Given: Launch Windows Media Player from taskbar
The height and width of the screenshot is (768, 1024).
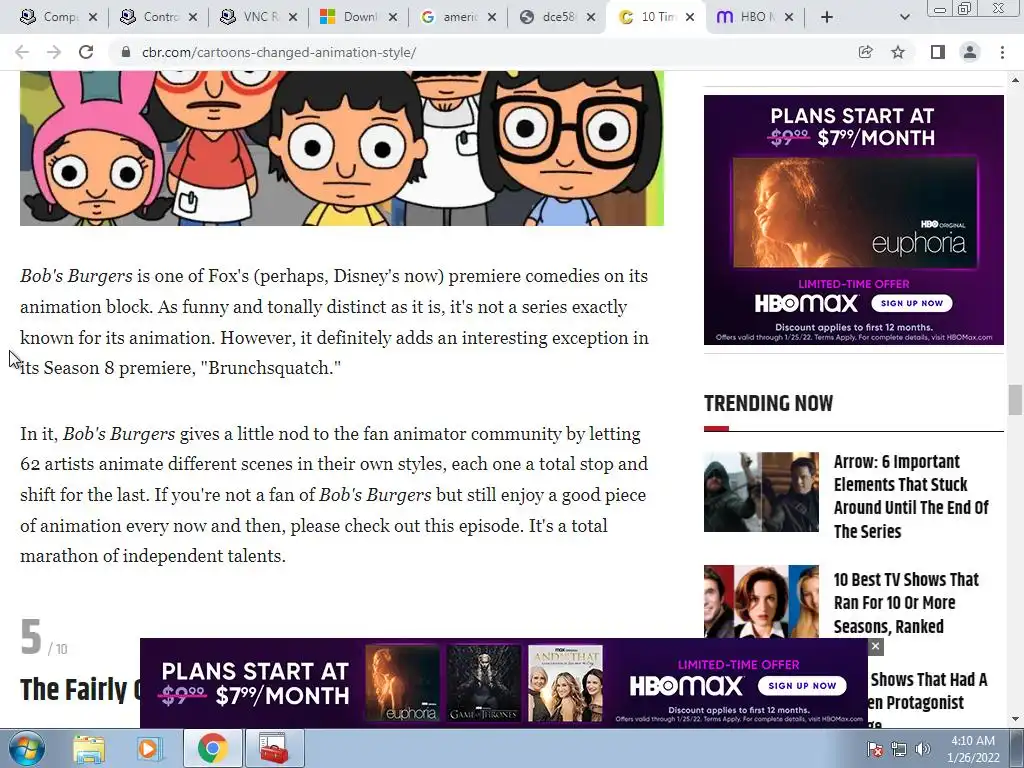Looking at the screenshot, I should 150,748.
